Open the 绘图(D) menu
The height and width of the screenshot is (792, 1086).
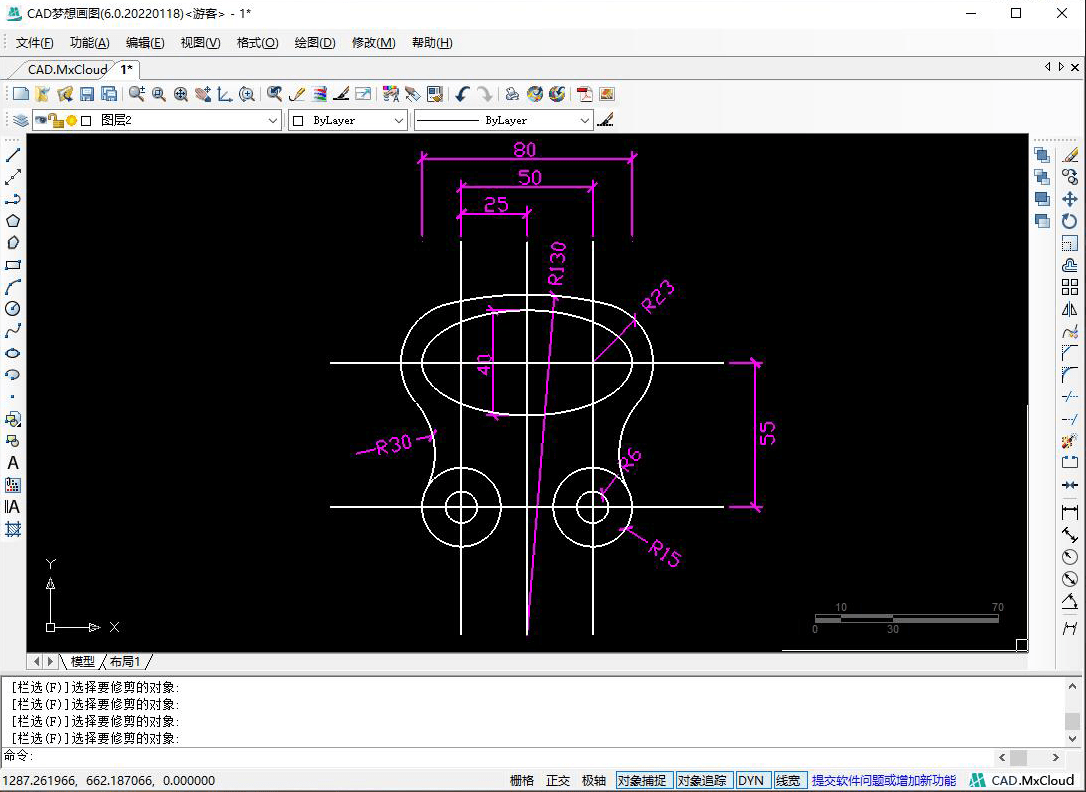click(x=314, y=43)
